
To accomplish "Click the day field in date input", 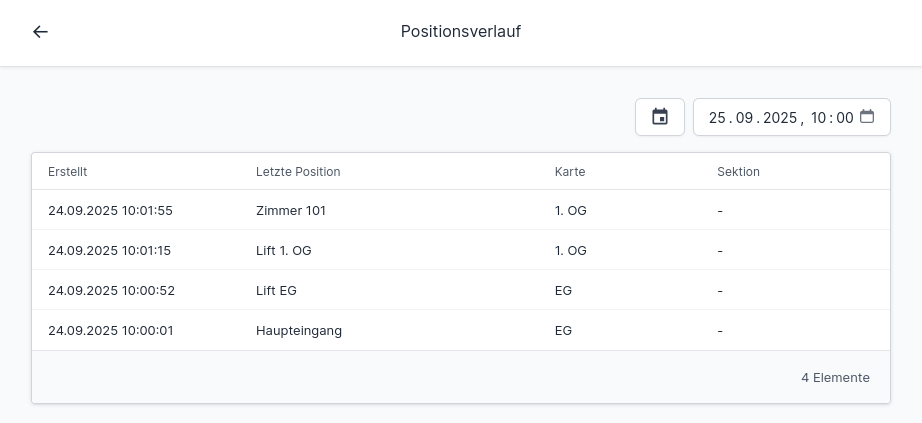I will pyautogui.click(x=717, y=118).
